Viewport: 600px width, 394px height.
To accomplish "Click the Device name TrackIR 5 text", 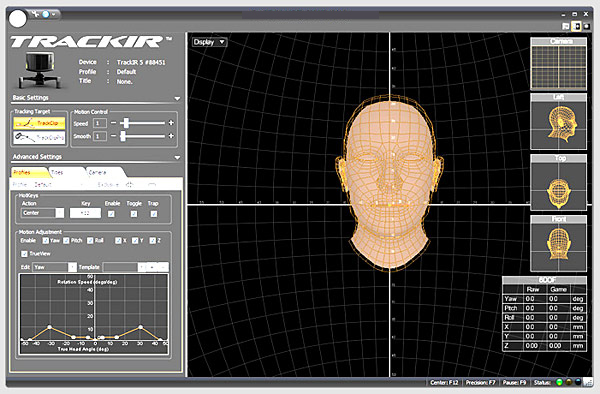I will [141, 62].
